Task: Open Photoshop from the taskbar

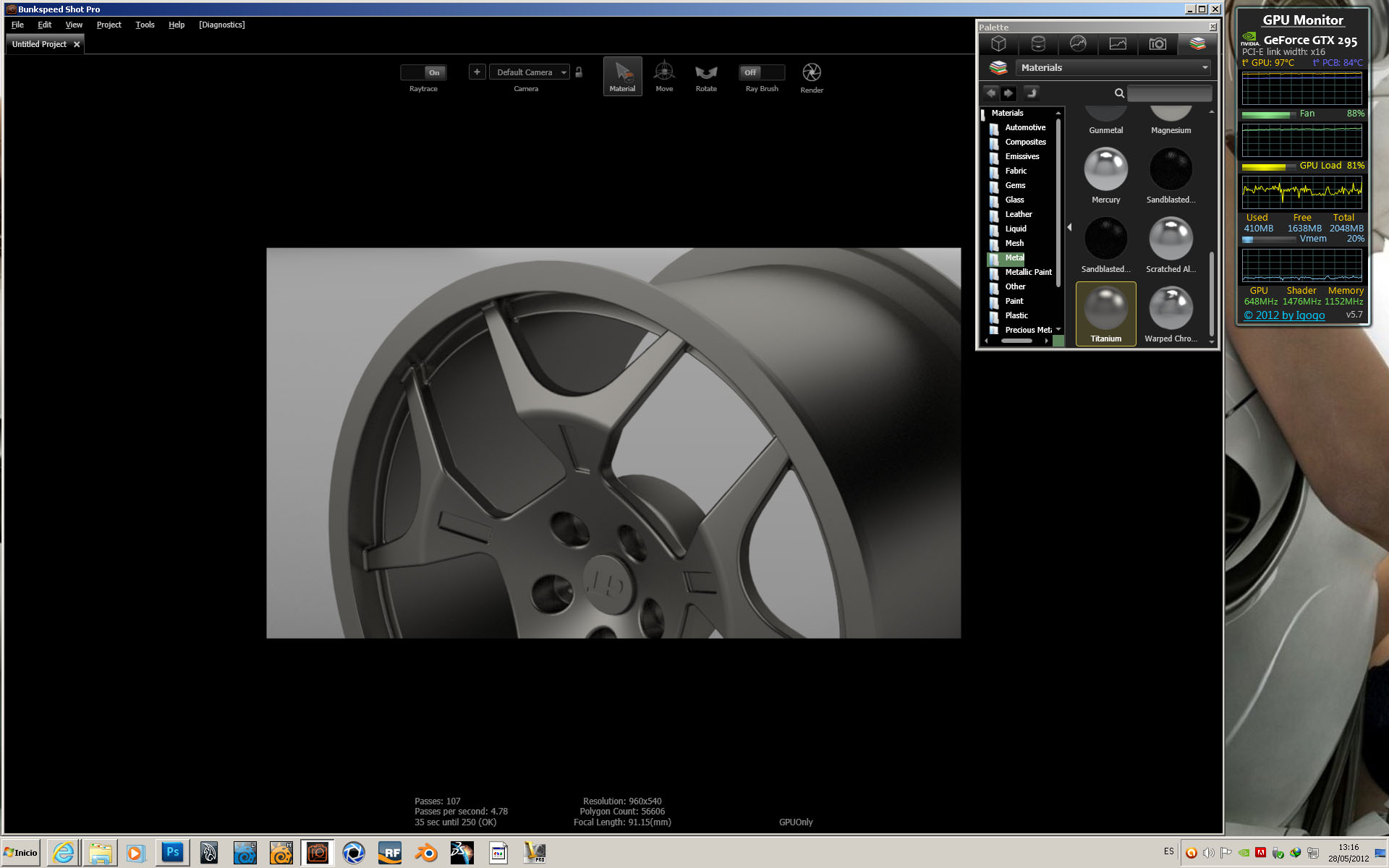Action: click(172, 853)
